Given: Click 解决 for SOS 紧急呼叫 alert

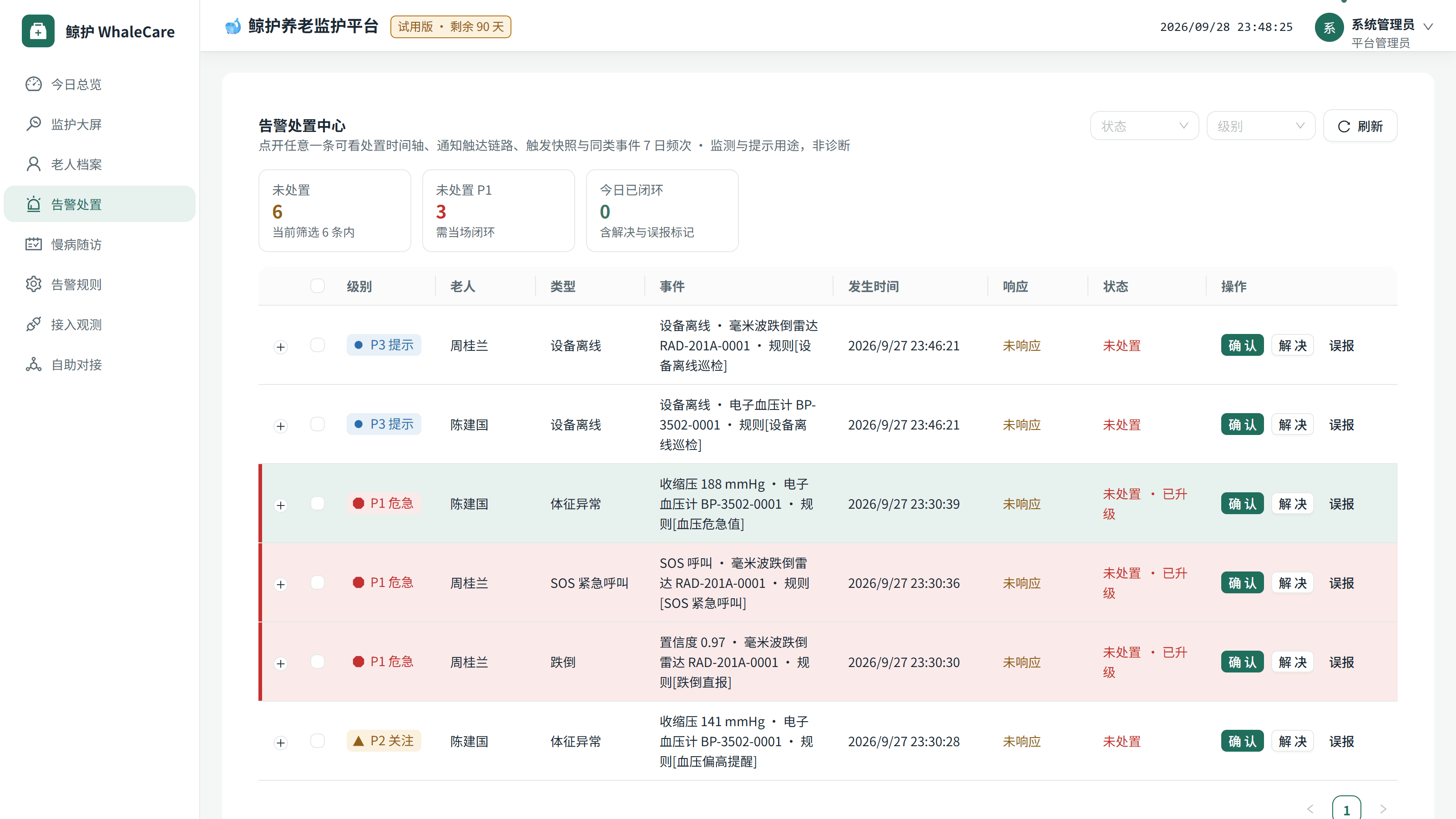Looking at the screenshot, I should coord(1293,583).
